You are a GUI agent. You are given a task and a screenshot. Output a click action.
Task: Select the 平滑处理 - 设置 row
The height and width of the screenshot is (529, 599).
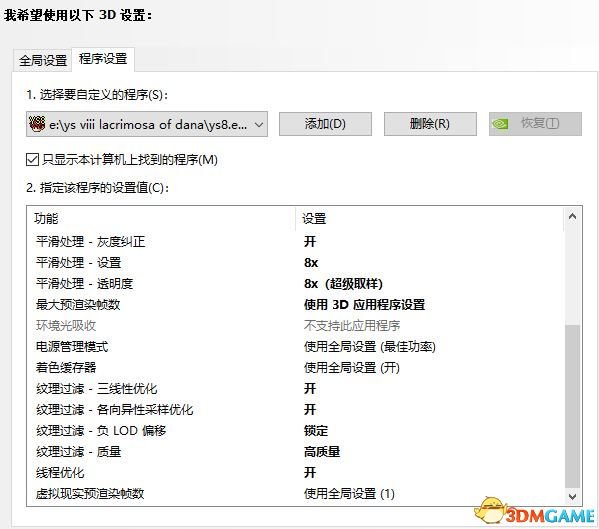coord(296,263)
